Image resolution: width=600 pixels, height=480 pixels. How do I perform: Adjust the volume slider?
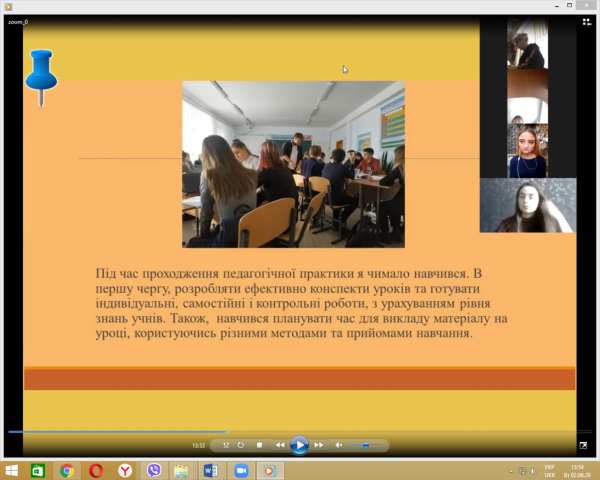(365, 445)
